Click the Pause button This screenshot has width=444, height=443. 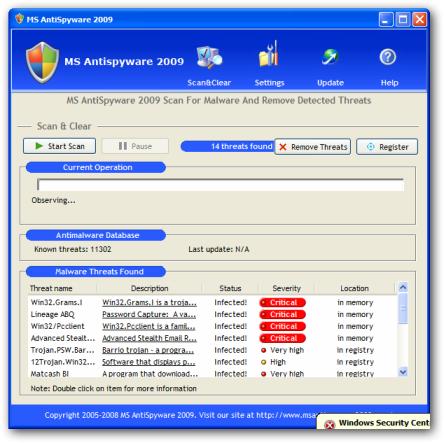point(135,146)
